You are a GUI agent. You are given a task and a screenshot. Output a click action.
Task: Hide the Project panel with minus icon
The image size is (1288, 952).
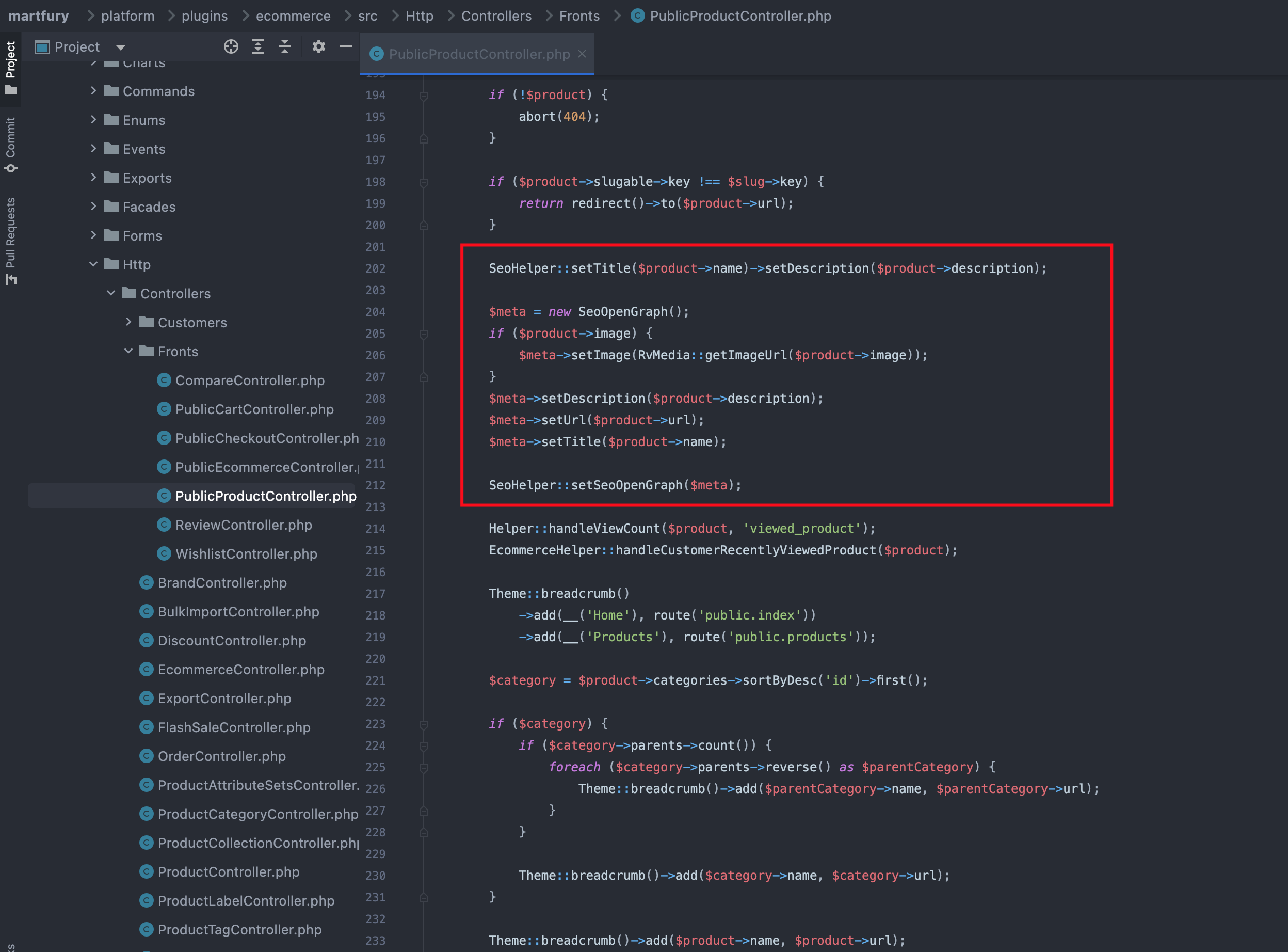point(346,46)
